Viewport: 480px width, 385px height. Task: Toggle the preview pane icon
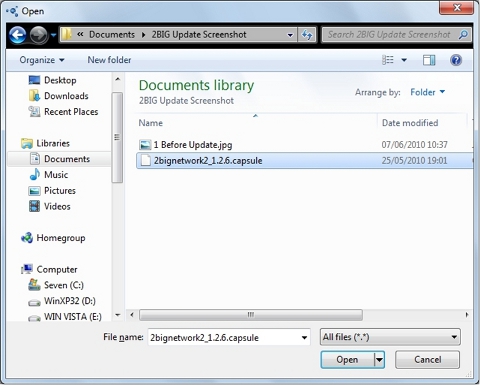point(429,60)
